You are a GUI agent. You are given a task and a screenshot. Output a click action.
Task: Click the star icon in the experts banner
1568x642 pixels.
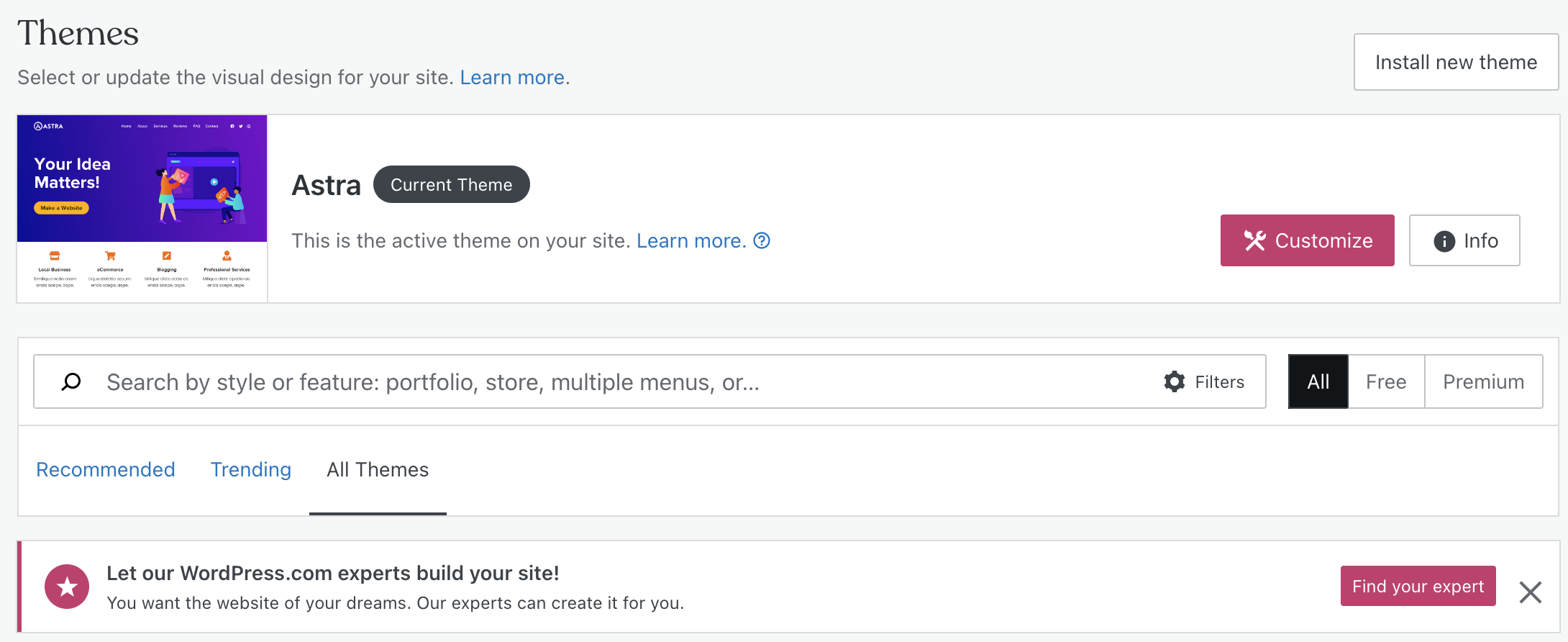67,587
